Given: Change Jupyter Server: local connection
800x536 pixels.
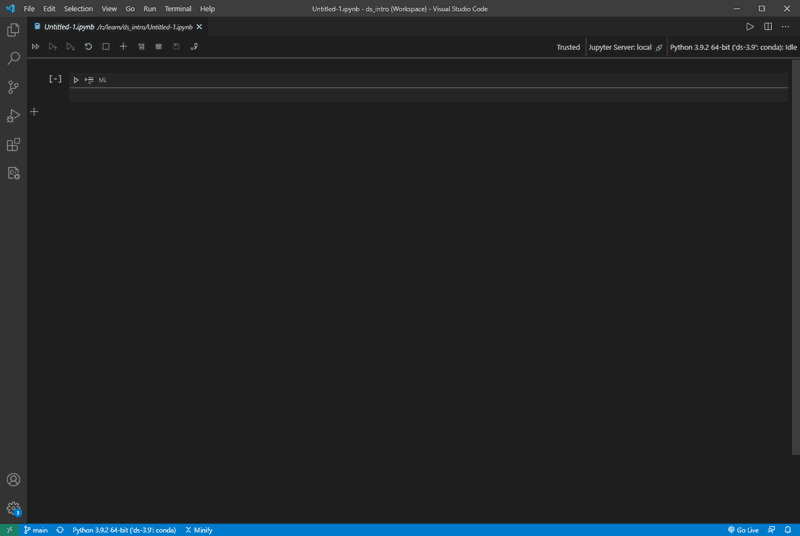Looking at the screenshot, I should pos(625,47).
